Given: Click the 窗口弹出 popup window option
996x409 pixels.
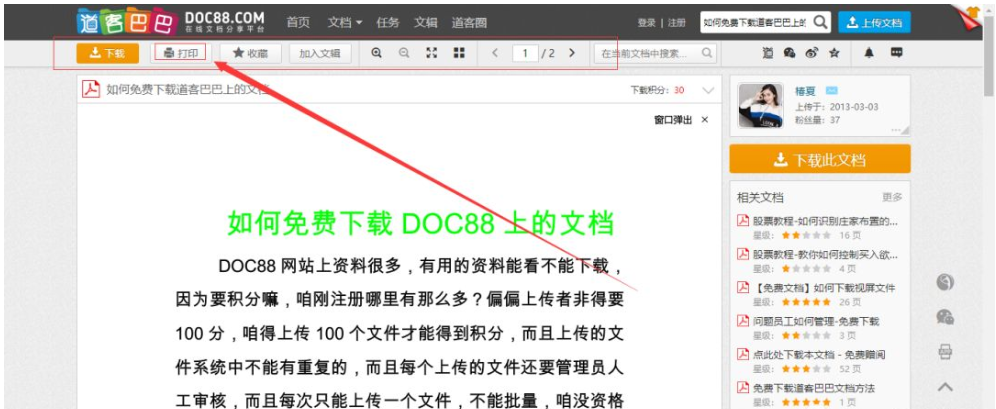Looking at the screenshot, I should [x=673, y=120].
